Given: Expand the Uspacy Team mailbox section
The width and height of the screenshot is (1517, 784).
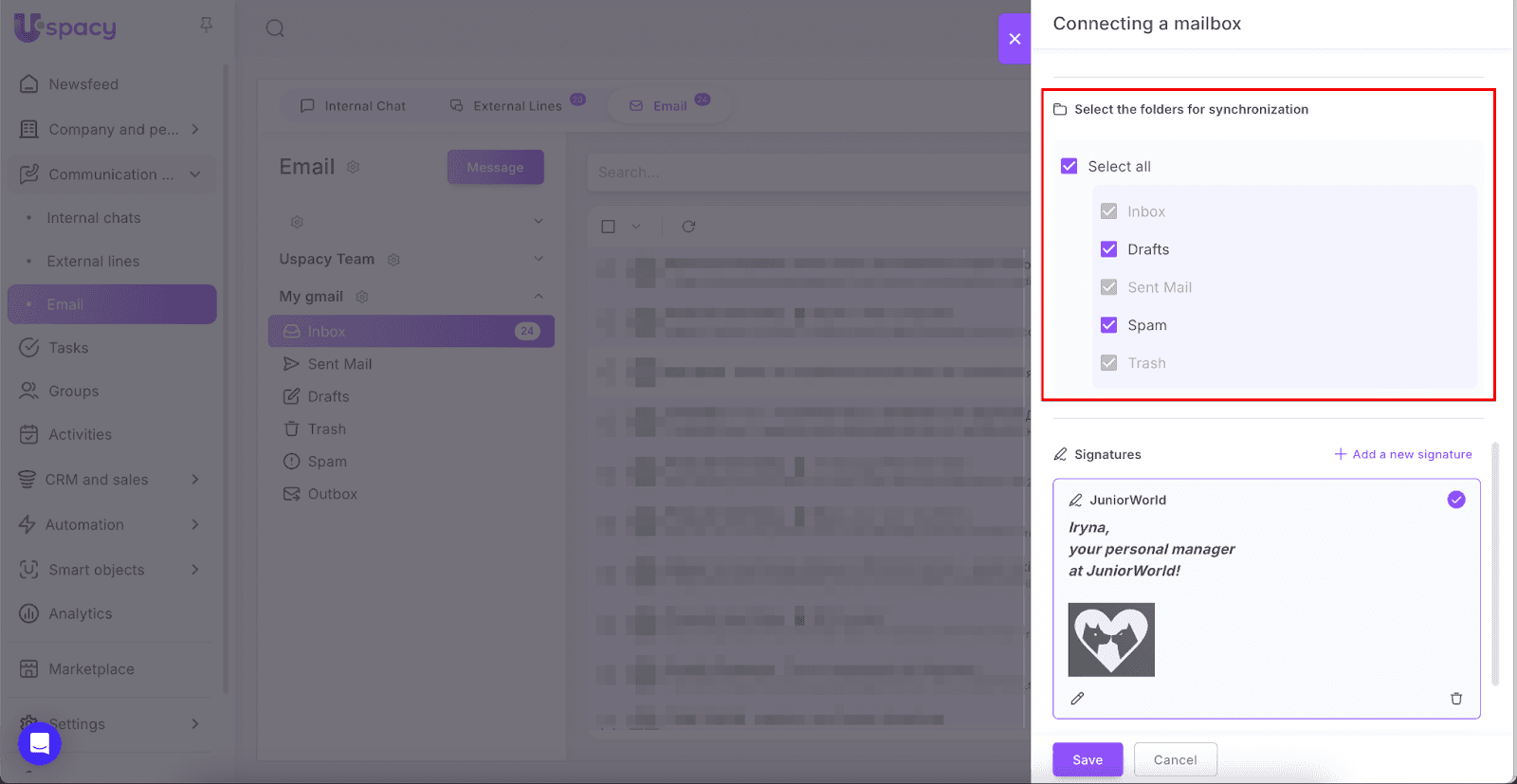Looking at the screenshot, I should [x=538, y=259].
